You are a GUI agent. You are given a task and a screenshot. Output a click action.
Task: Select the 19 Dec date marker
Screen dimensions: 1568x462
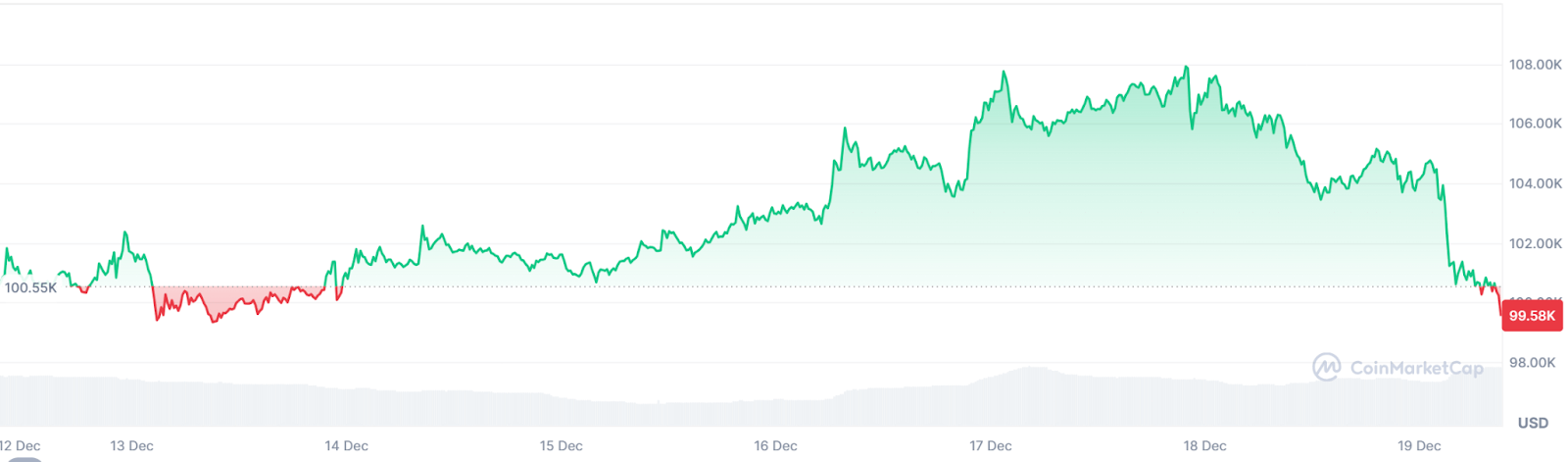click(1419, 445)
